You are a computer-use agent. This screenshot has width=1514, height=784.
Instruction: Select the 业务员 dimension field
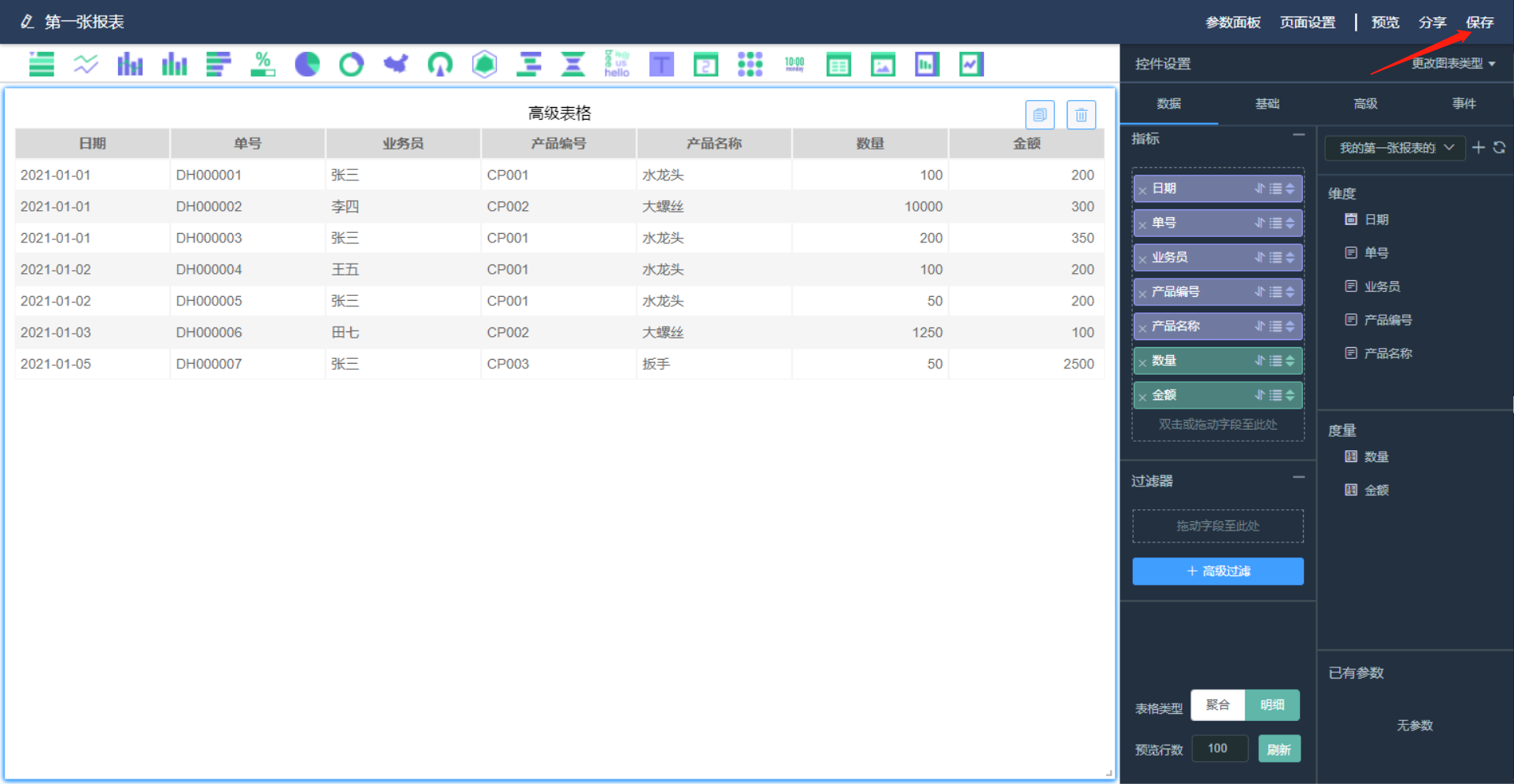click(1373, 287)
